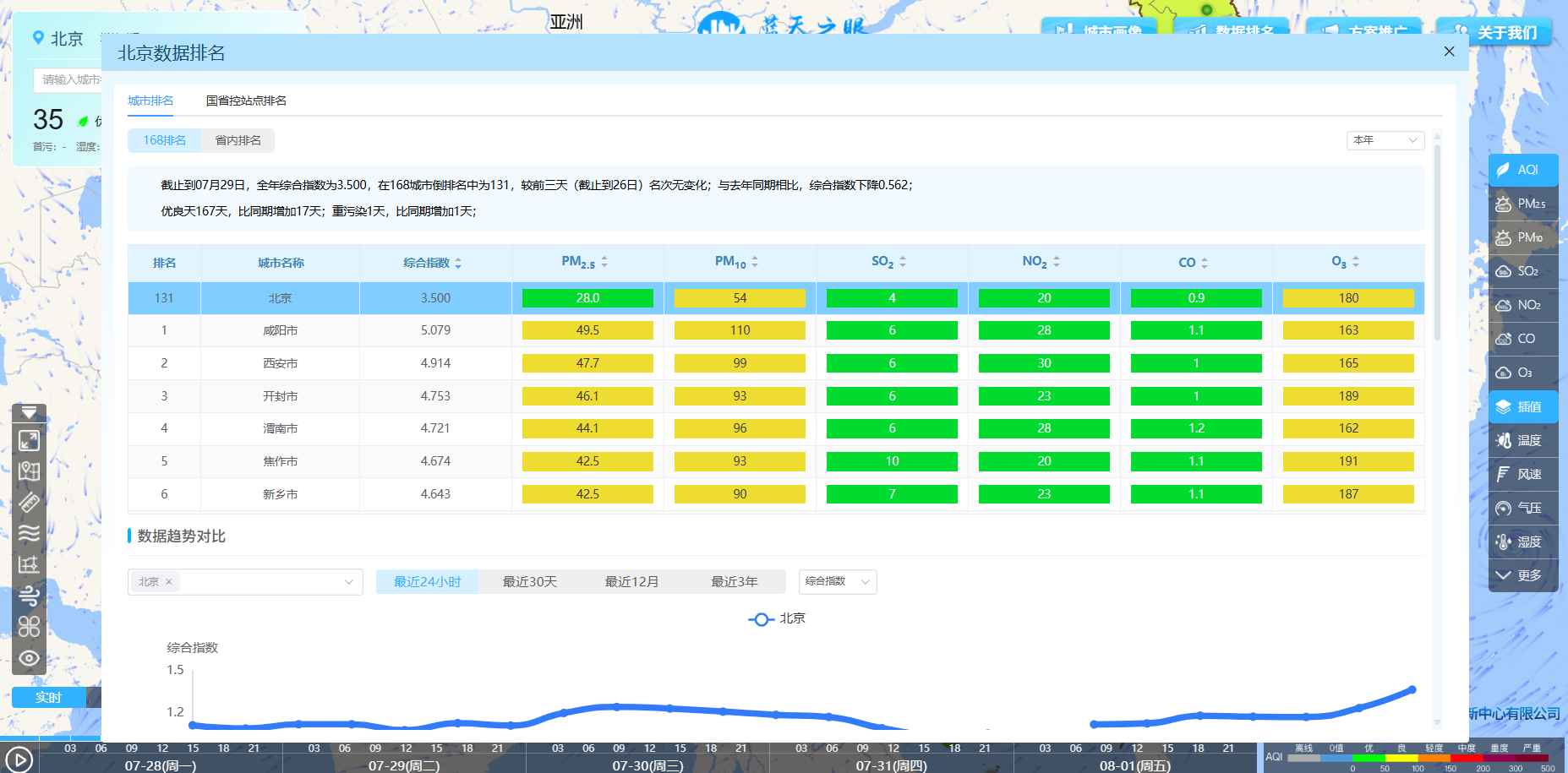
Task: Open the 综合指数 metric dropdown
Action: 838,581
